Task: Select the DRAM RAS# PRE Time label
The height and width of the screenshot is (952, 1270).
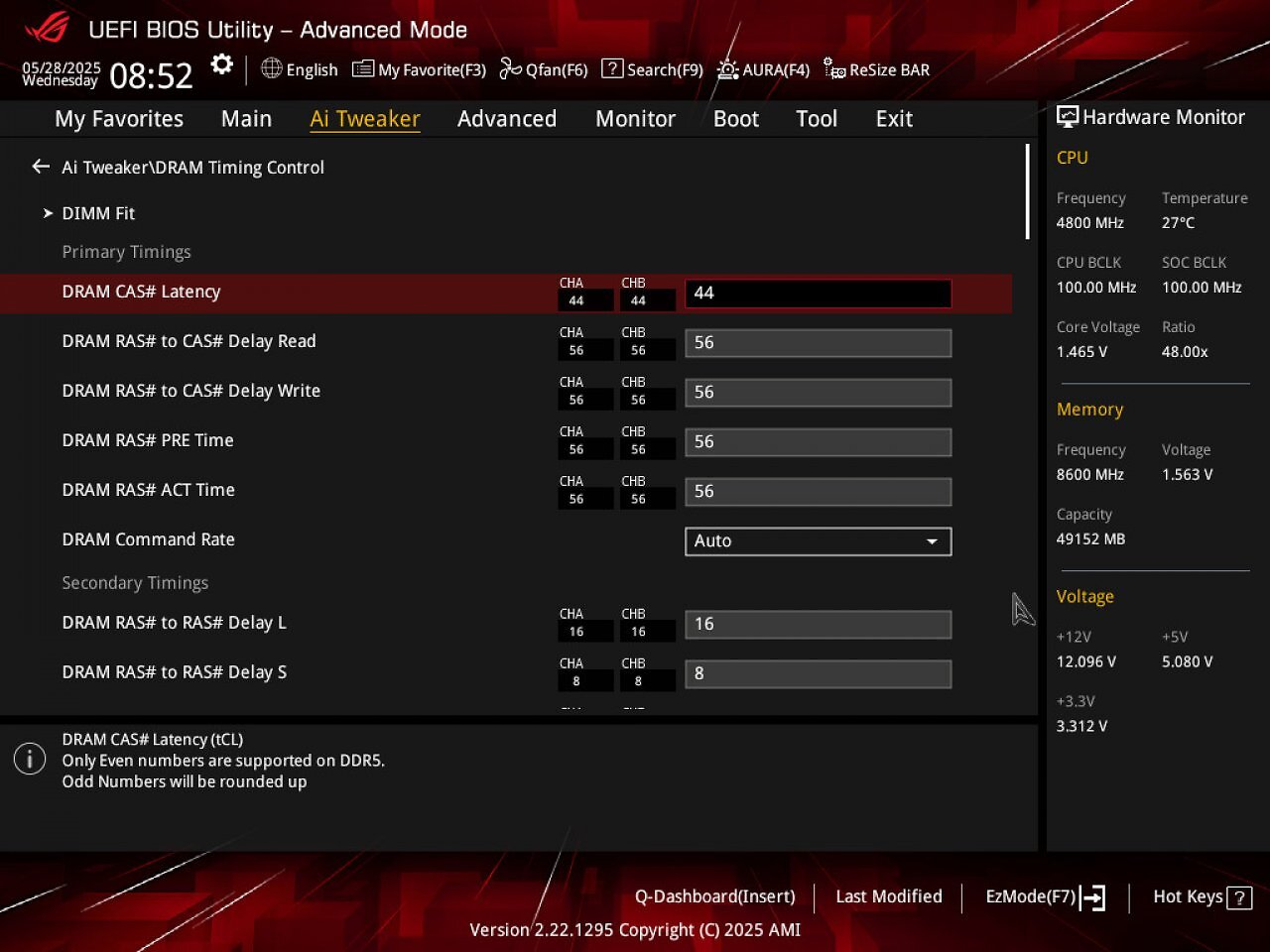Action: click(148, 440)
